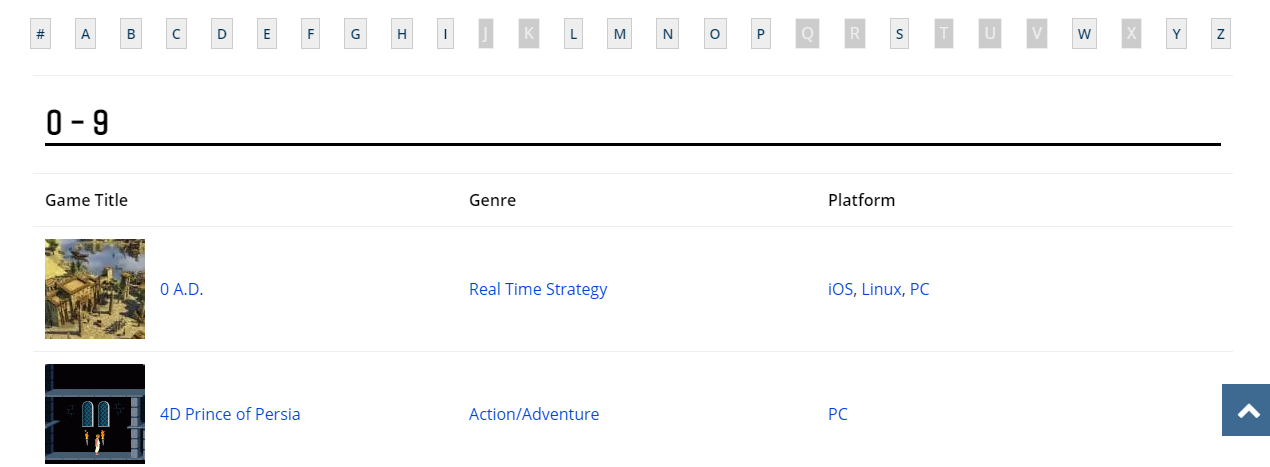Open the 0 A.D. game thumbnail
Viewport: 1270px width, 467px height.
[x=95, y=289]
